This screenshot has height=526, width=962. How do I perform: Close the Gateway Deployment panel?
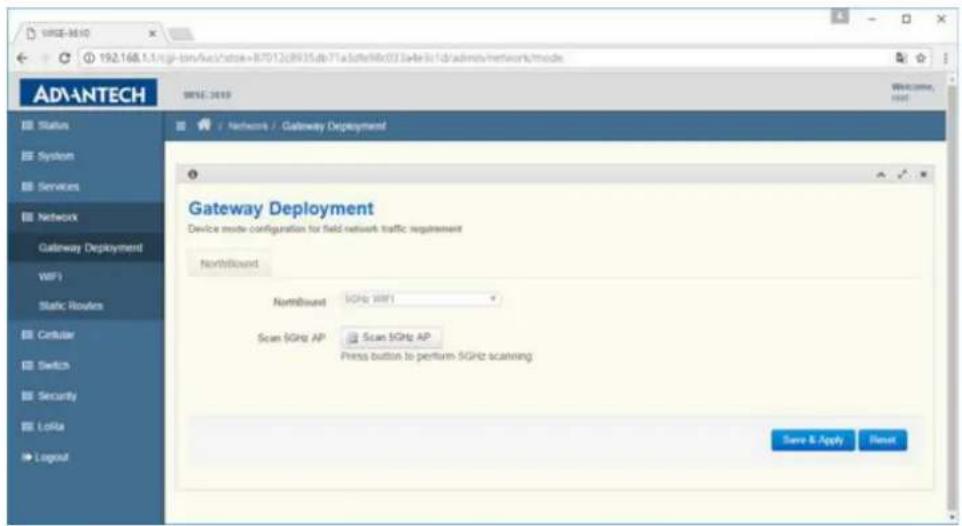click(x=923, y=175)
